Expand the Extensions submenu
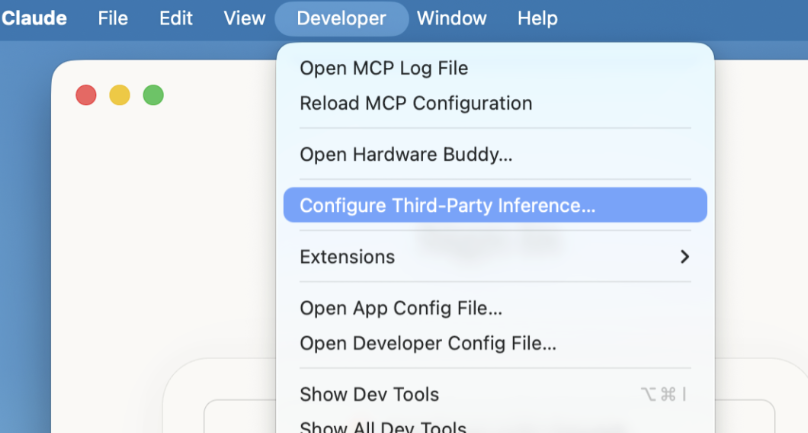 (495, 257)
